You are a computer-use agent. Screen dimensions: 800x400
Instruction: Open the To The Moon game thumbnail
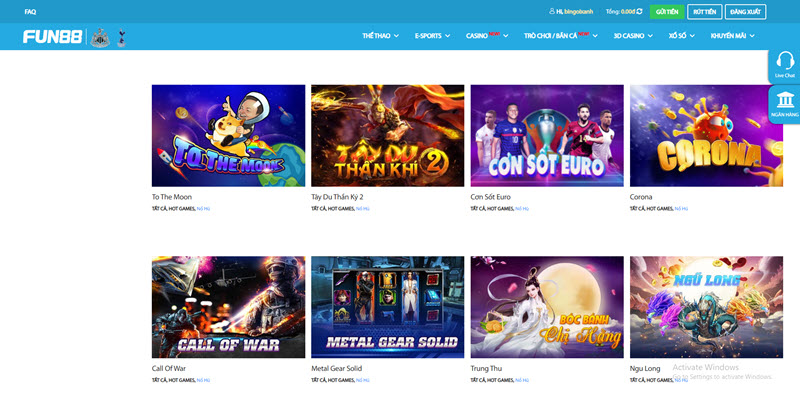coord(229,136)
